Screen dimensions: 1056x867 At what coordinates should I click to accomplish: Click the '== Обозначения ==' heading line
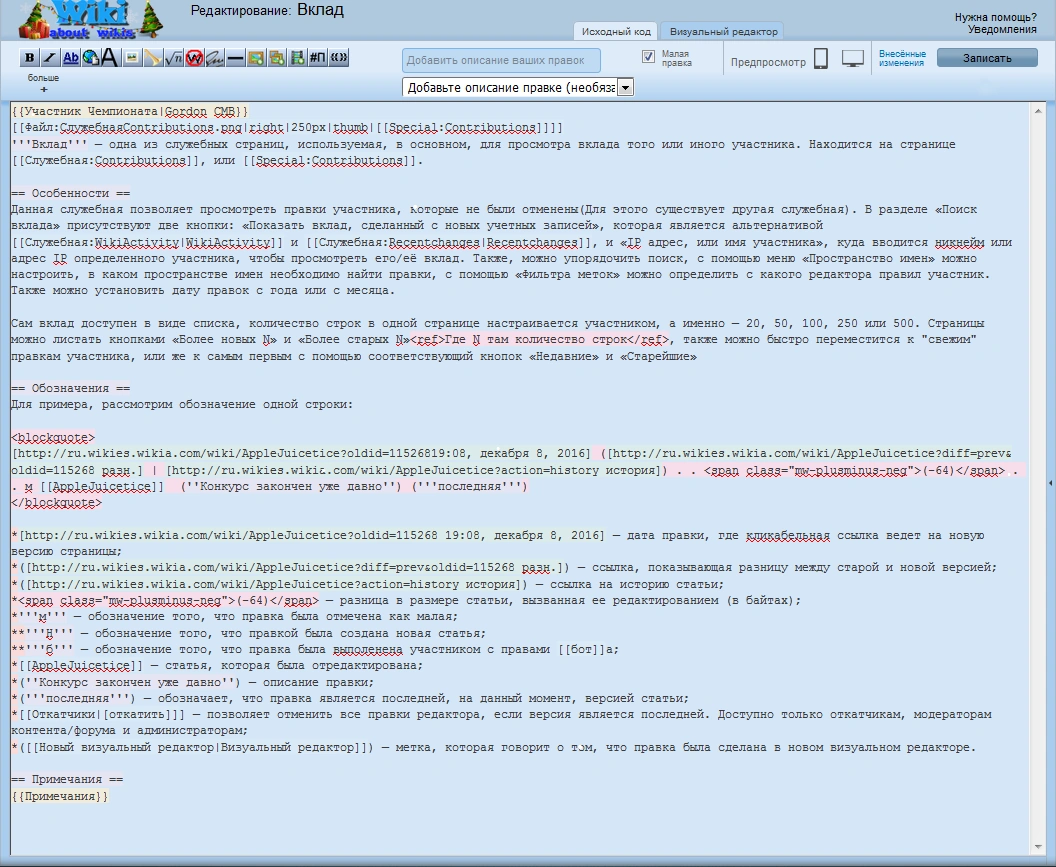pyautogui.click(x=71, y=389)
